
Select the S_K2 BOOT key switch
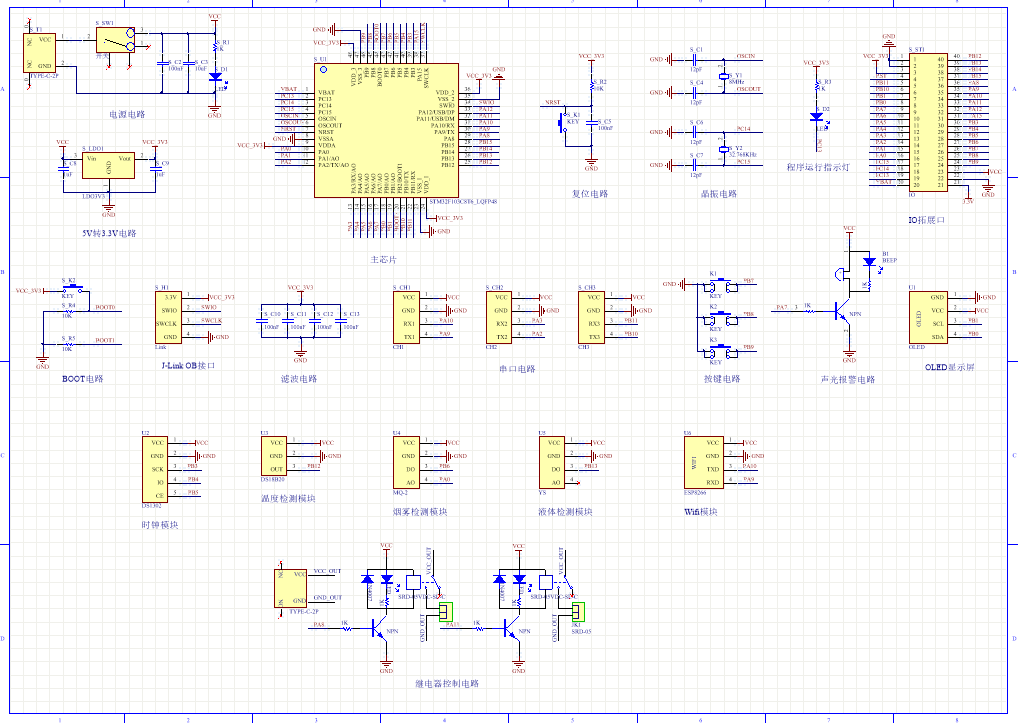tap(67, 289)
